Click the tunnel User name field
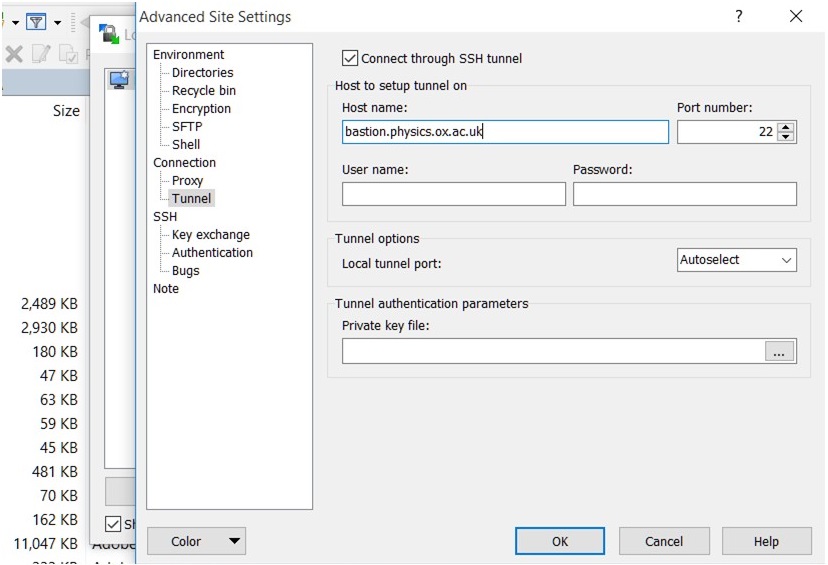The image size is (828, 565). click(453, 194)
